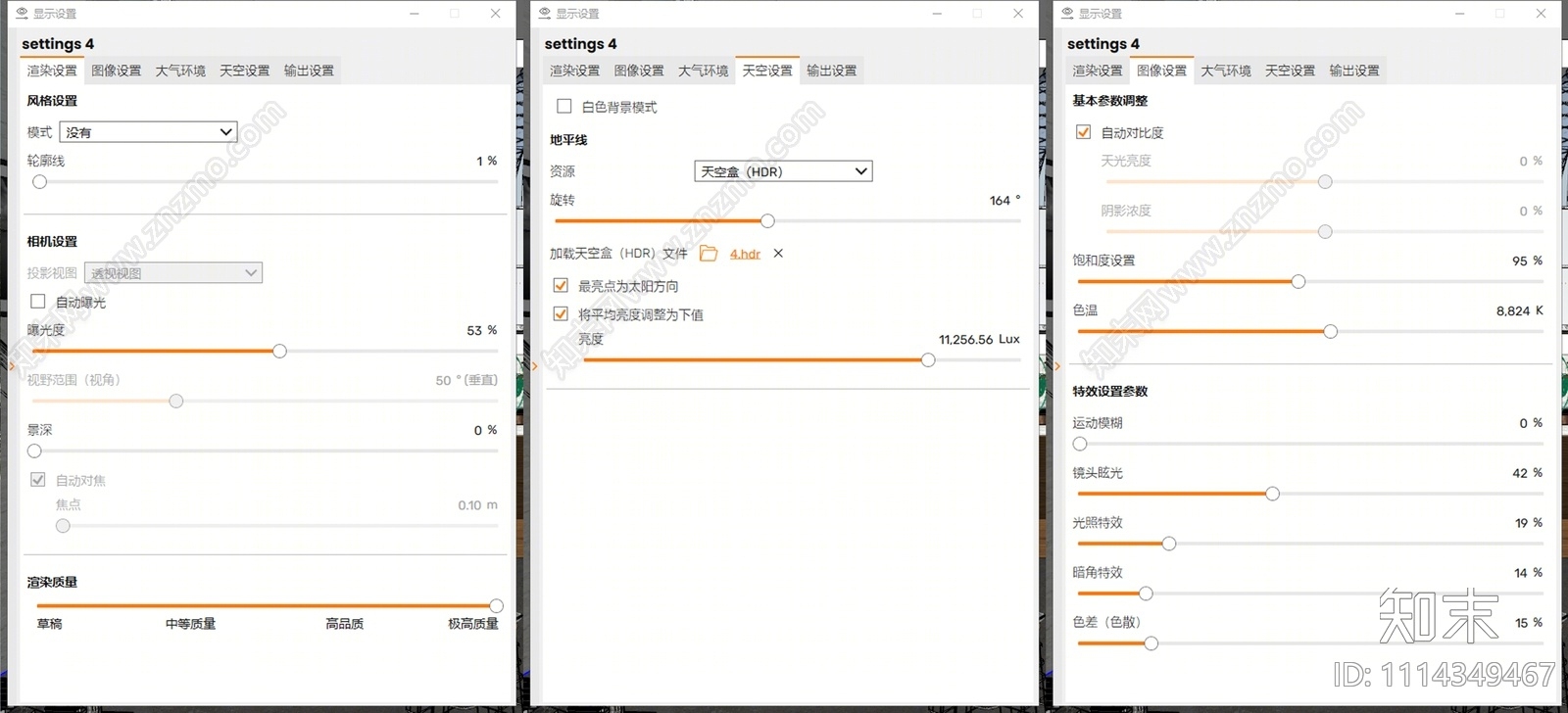This screenshot has height=713, width=1568.
Task: Click 曝光度 slider handle at 53%
Action: click(x=279, y=351)
